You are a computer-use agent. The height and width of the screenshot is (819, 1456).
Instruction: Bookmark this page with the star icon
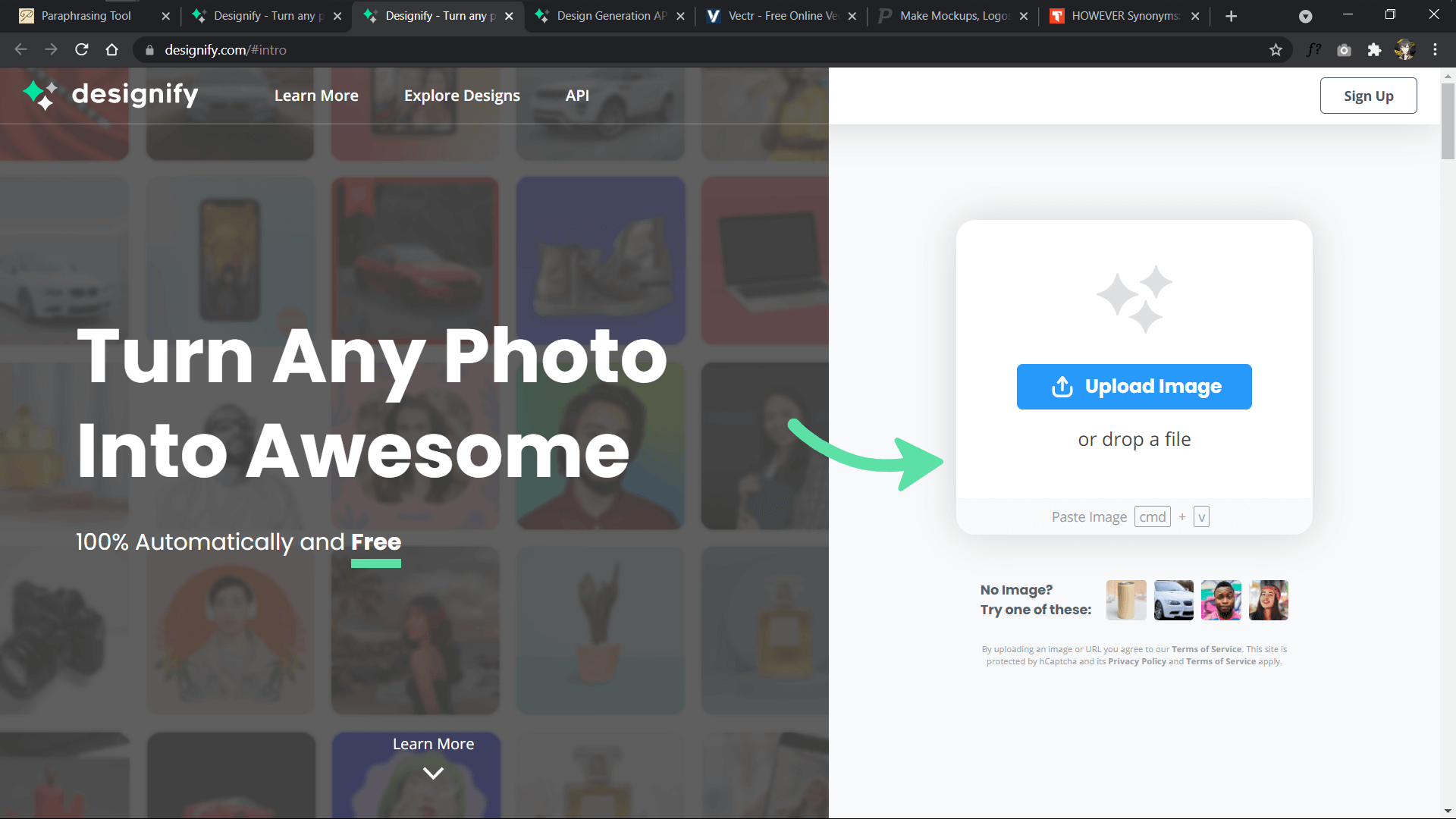tap(1276, 50)
